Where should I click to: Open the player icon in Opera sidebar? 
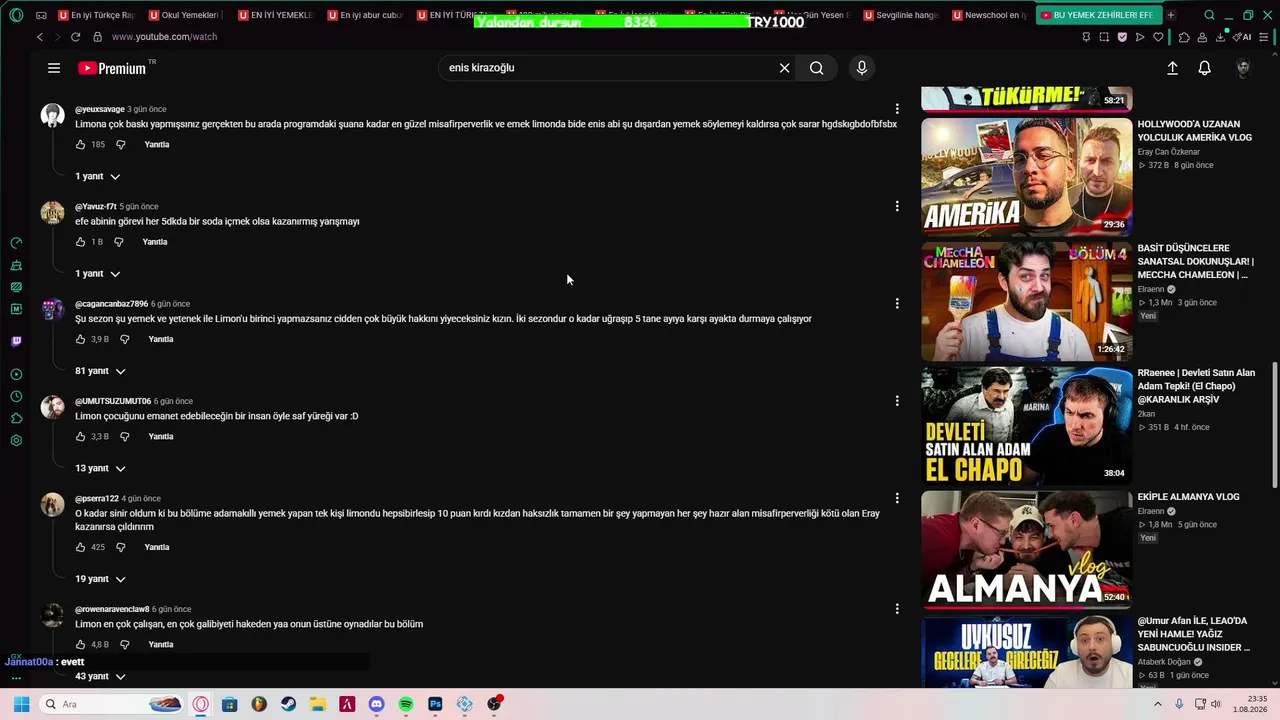point(16,374)
